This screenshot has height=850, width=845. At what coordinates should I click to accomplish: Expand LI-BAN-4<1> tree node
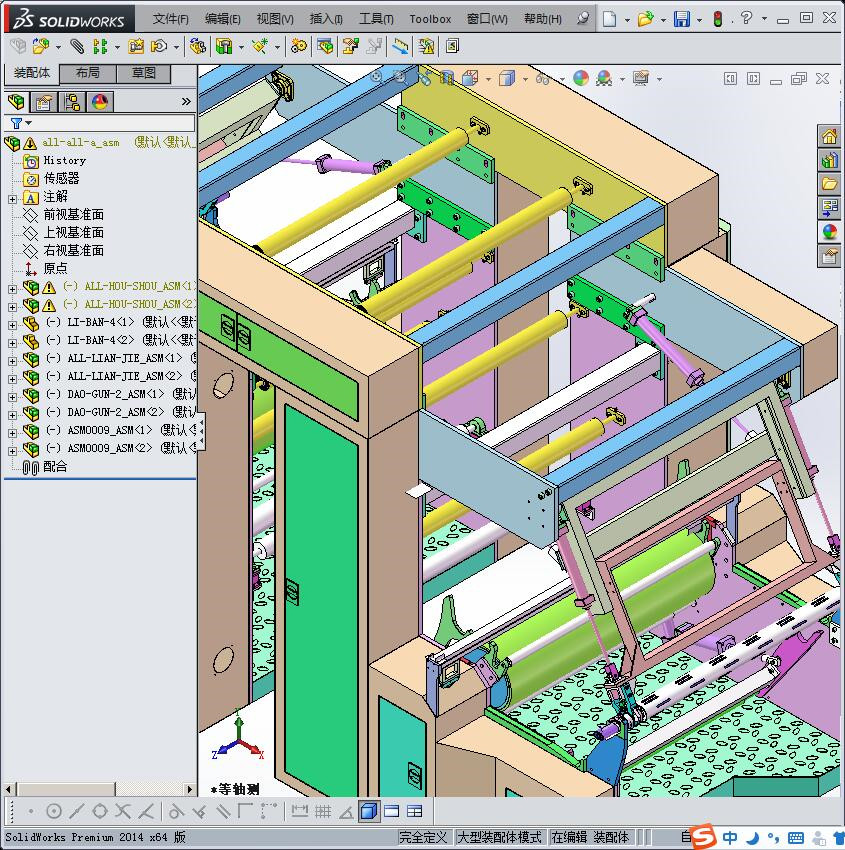pos(12,325)
